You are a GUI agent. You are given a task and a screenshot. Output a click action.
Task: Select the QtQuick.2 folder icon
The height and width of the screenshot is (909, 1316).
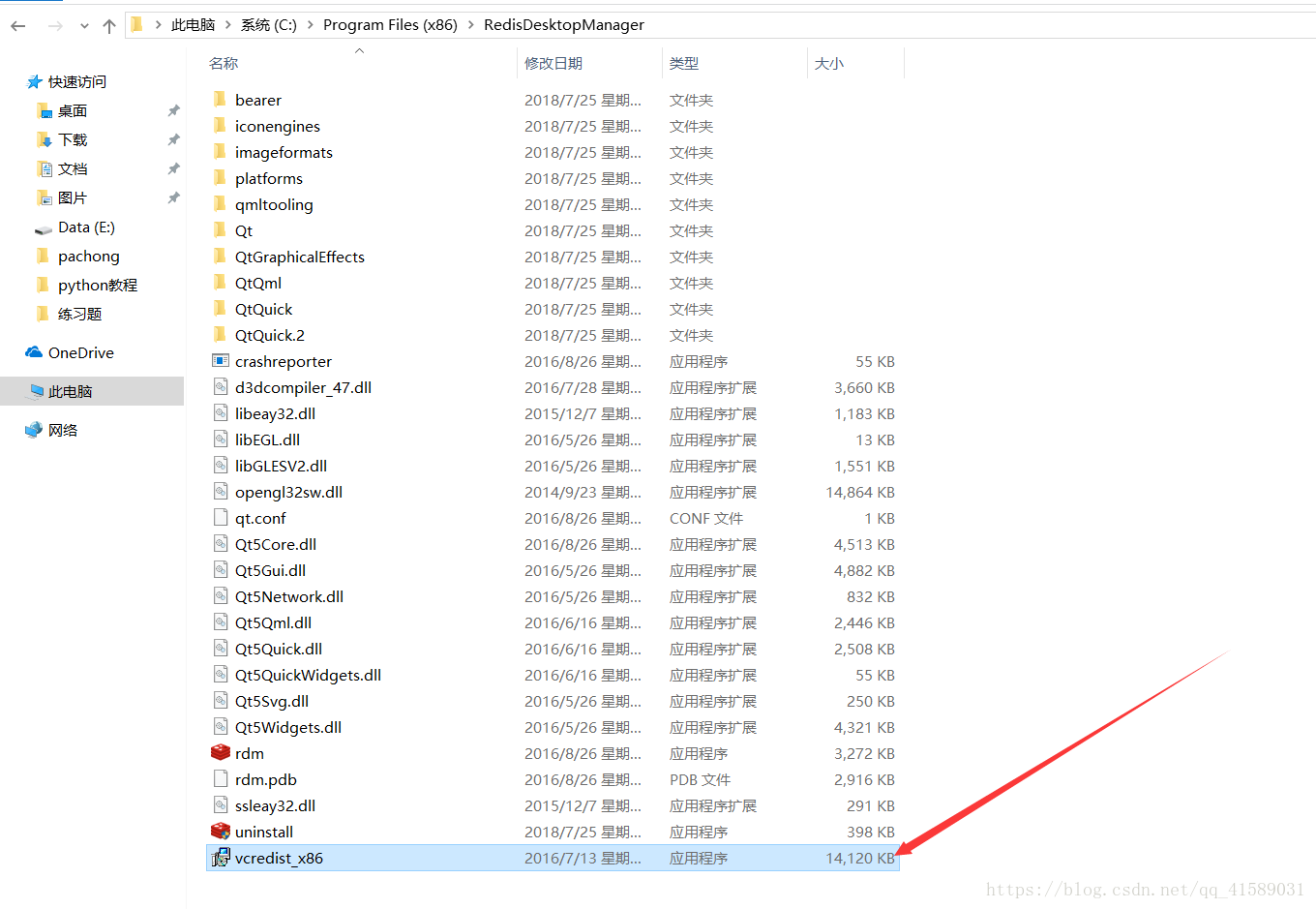pyautogui.click(x=220, y=334)
